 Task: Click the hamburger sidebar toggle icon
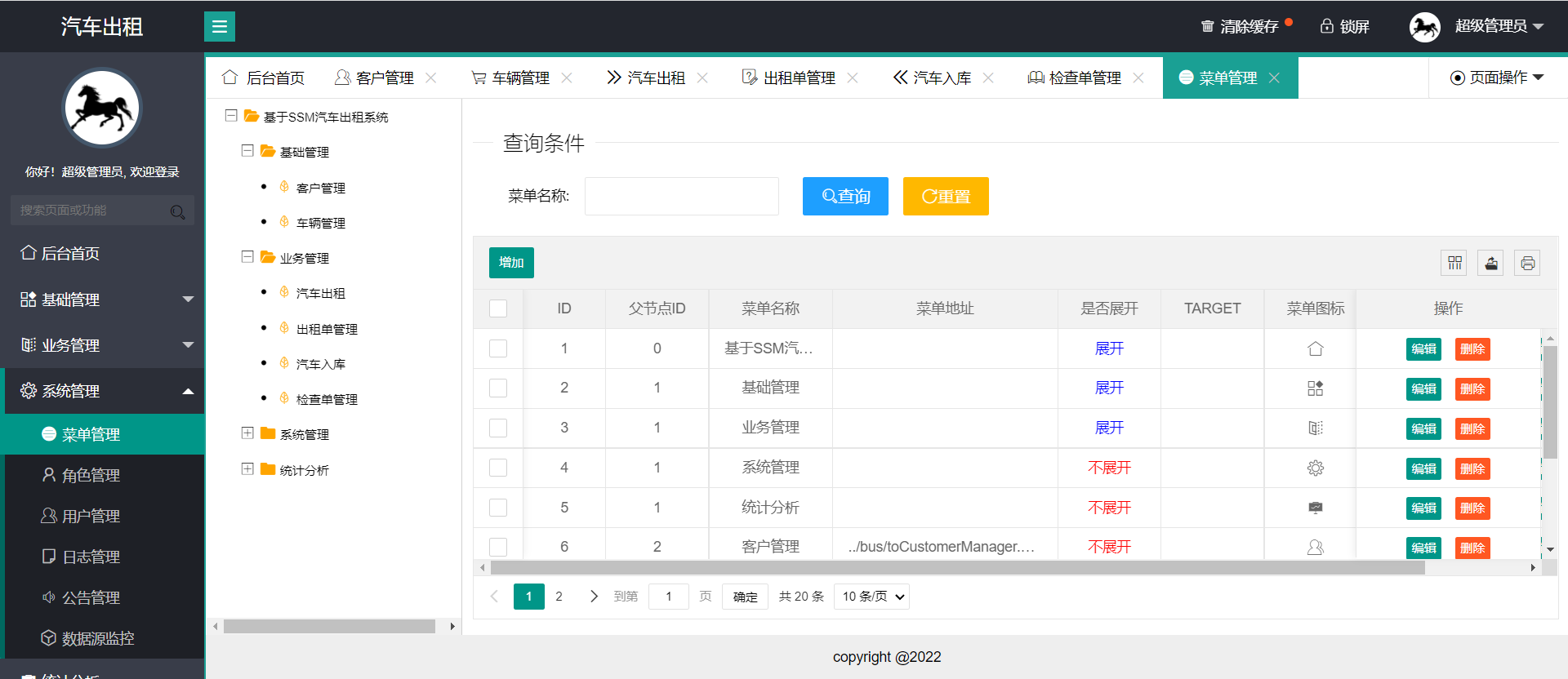(219, 27)
